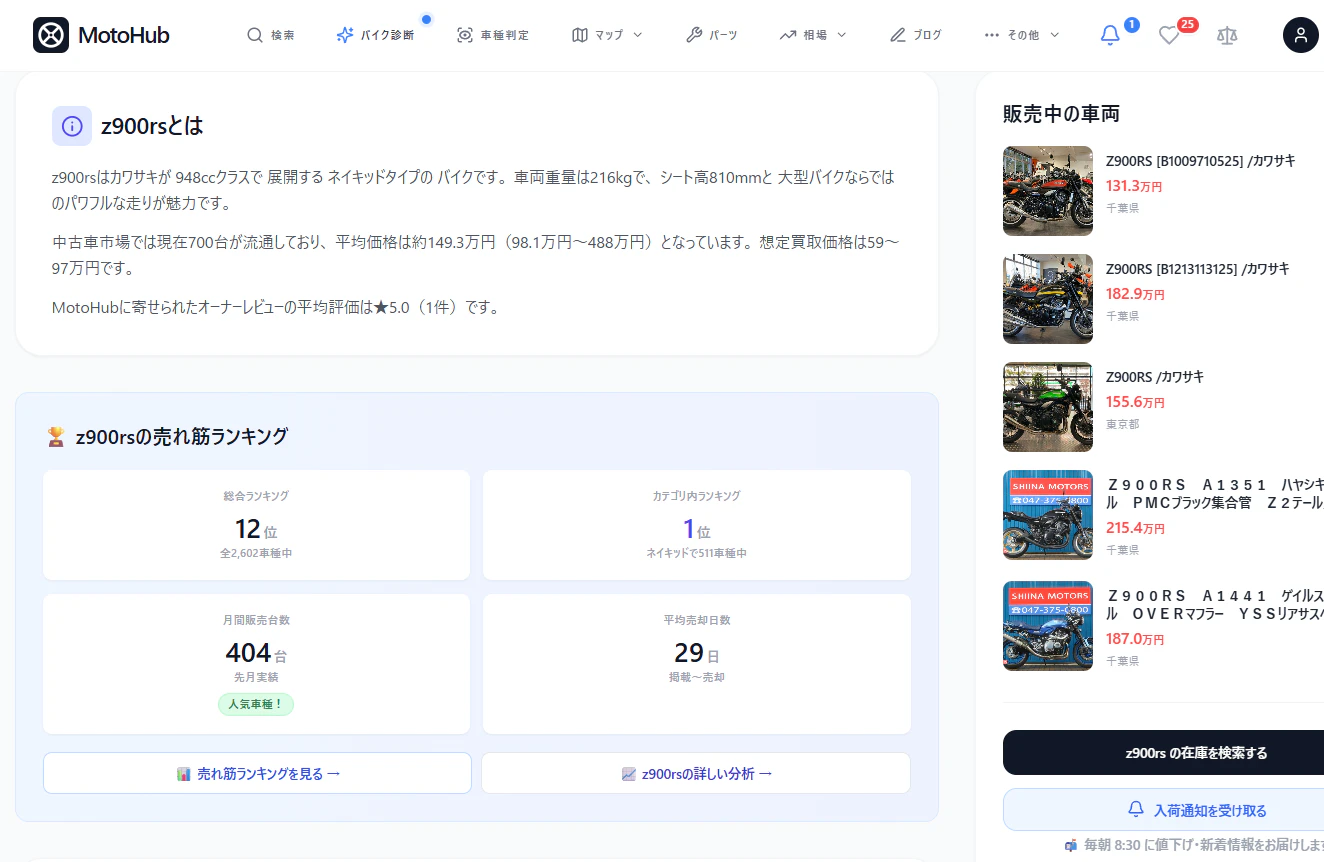
Task: Click the bell icon in 入荷通知を受け取る
Action: click(x=1136, y=809)
